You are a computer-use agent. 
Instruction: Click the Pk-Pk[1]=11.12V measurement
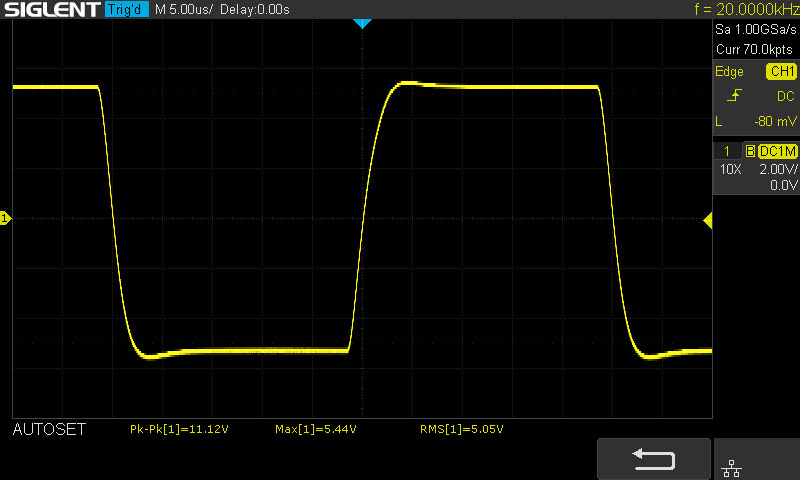click(x=179, y=429)
